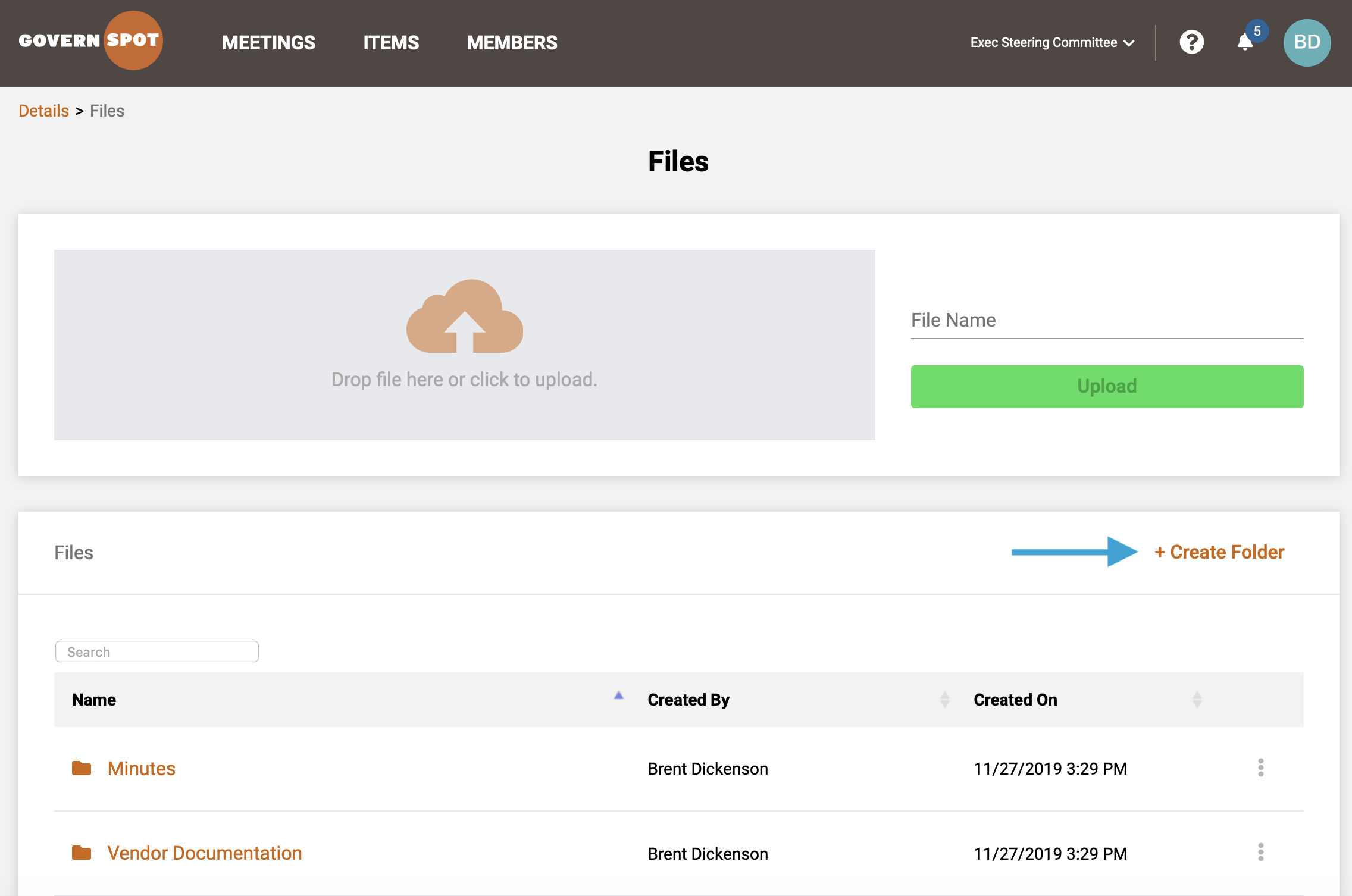The image size is (1352, 896).
Task: Open options menu for Minutes row
Action: (x=1260, y=767)
